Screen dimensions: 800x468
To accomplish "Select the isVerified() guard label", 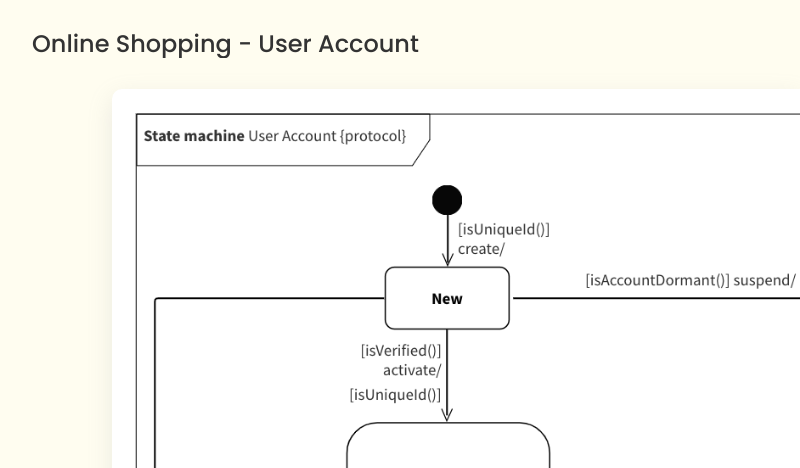I will pos(400,350).
